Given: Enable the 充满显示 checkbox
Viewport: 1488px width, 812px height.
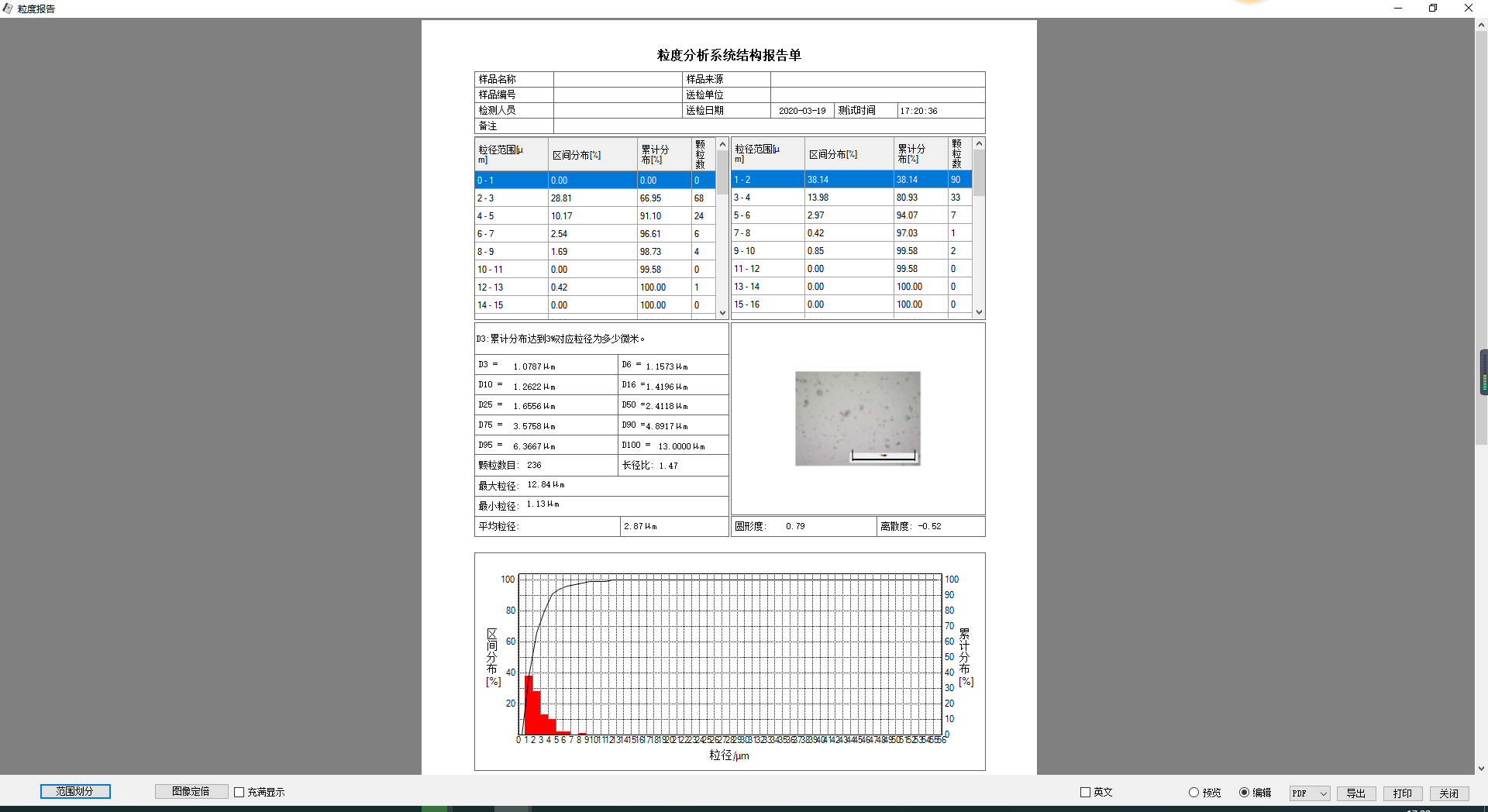Looking at the screenshot, I should tap(239, 792).
